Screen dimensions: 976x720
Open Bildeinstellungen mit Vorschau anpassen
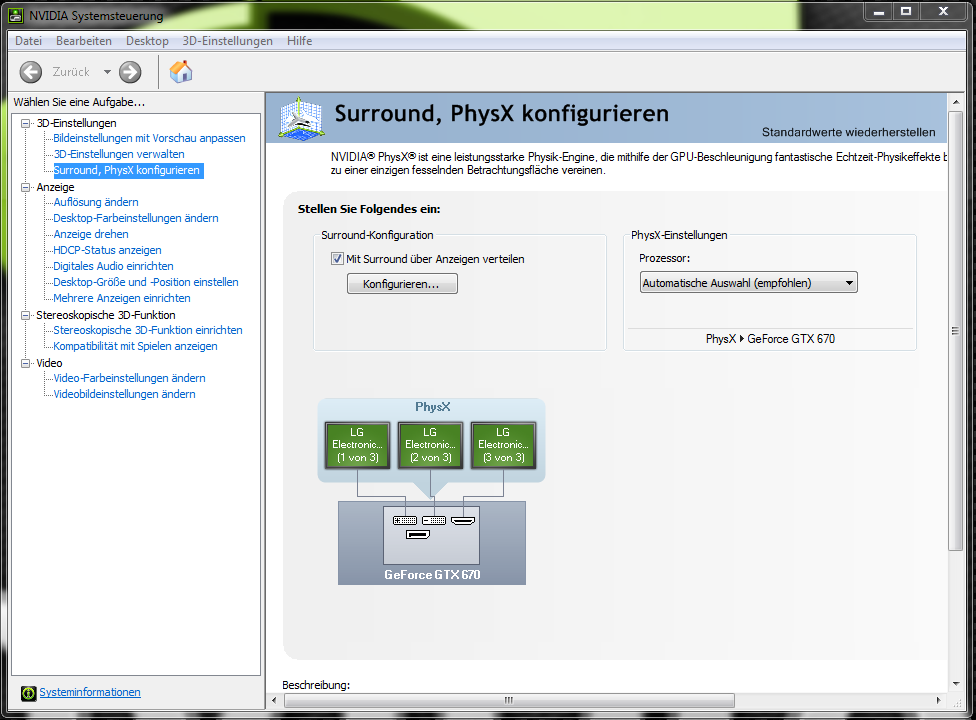pyautogui.click(x=149, y=138)
